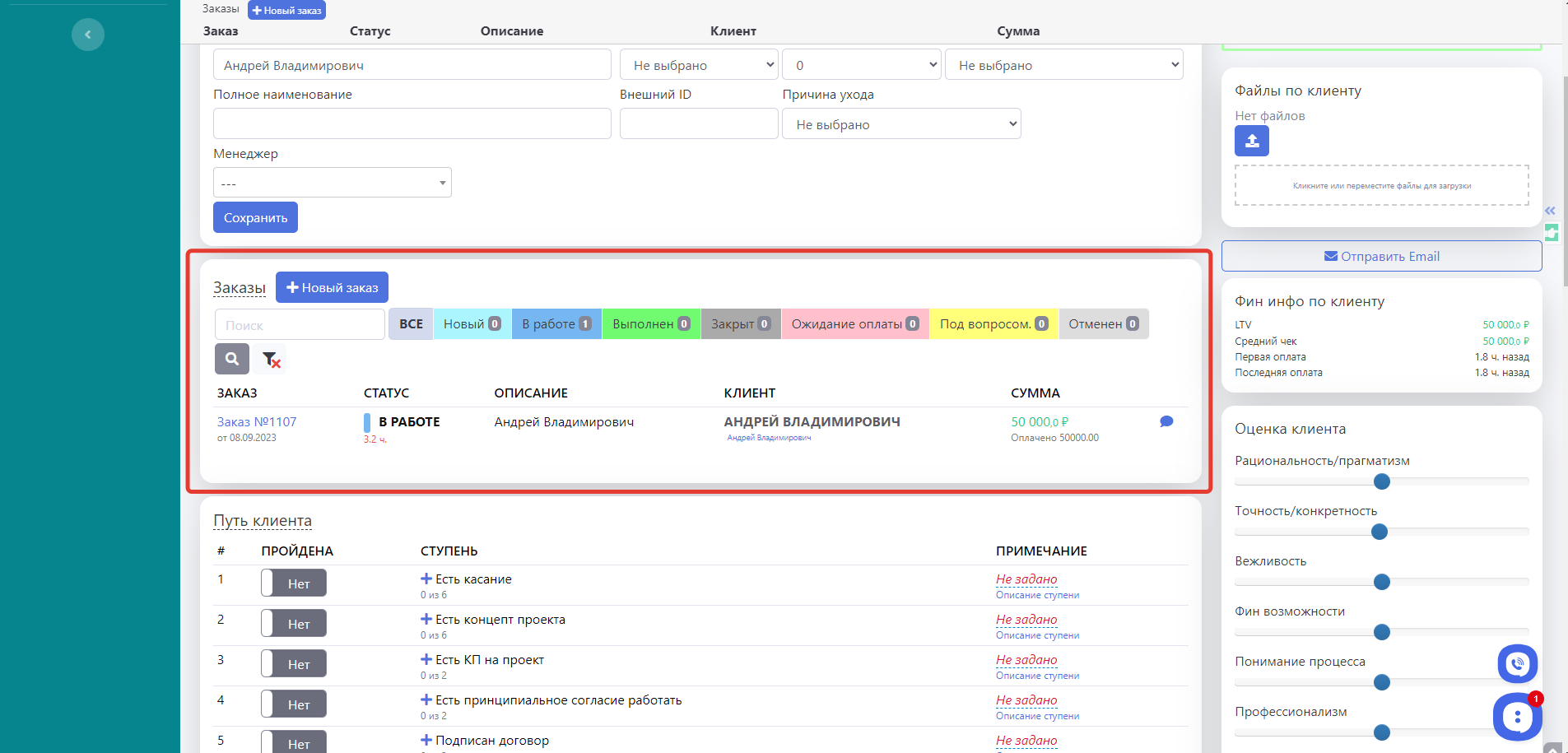Click the file upload icon button
This screenshot has height=753, width=1568.
click(1251, 141)
